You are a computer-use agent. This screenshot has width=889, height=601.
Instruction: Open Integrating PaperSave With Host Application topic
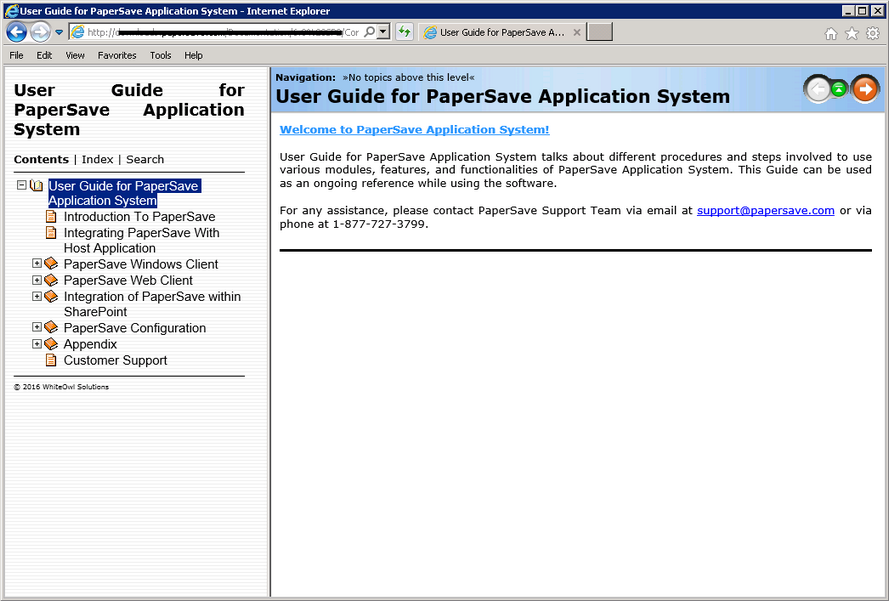click(x=142, y=240)
